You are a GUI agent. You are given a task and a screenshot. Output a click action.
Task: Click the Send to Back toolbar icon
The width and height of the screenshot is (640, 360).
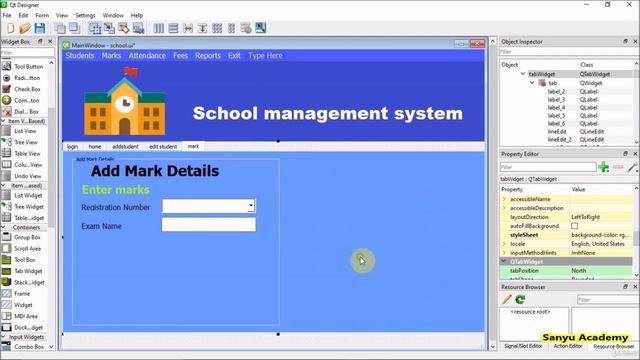(60, 28)
